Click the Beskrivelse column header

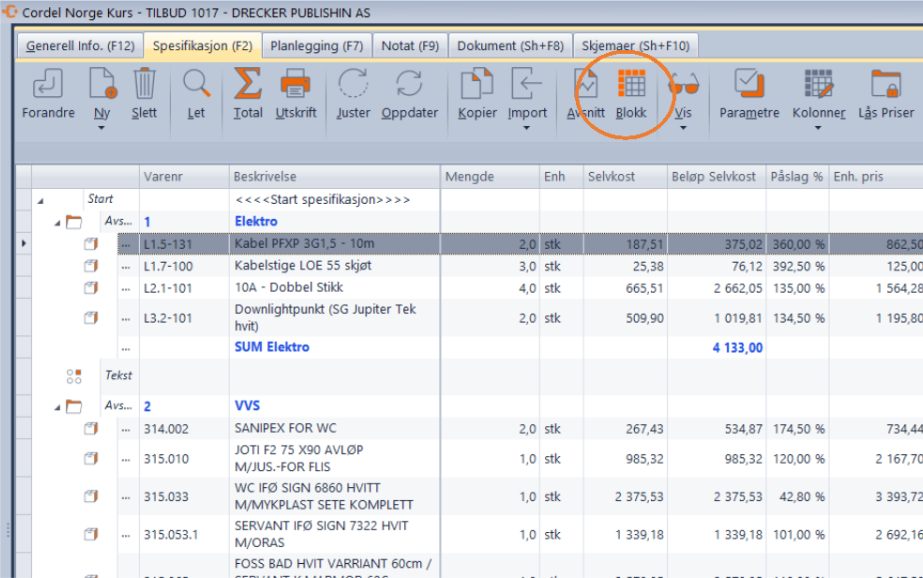pyautogui.click(x=335, y=177)
